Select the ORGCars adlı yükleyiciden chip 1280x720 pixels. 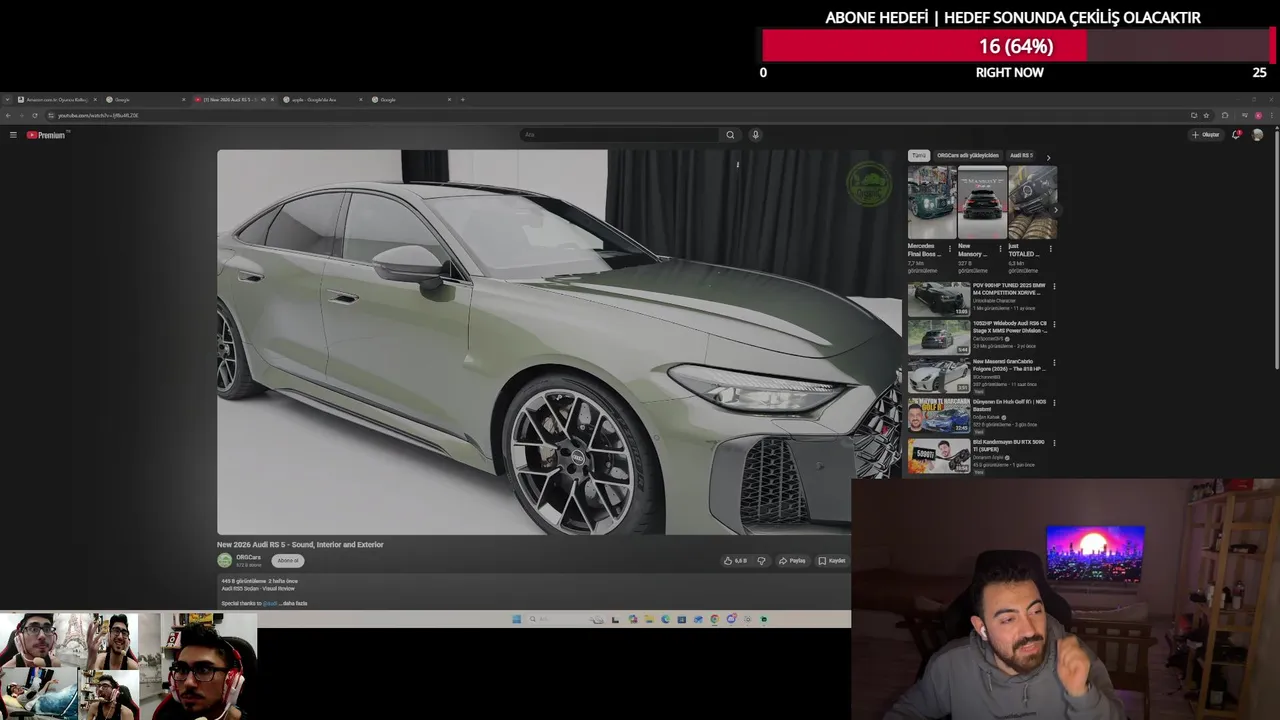click(x=968, y=156)
